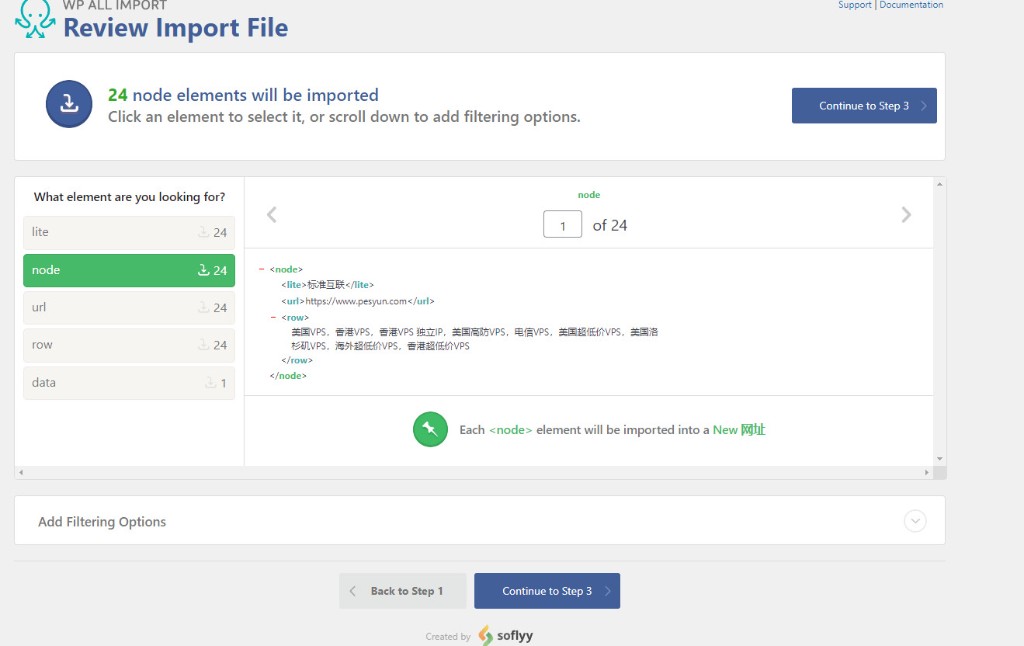The image size is (1024, 646).
Task: Click Continue to Step 3 at top
Action: (863, 106)
